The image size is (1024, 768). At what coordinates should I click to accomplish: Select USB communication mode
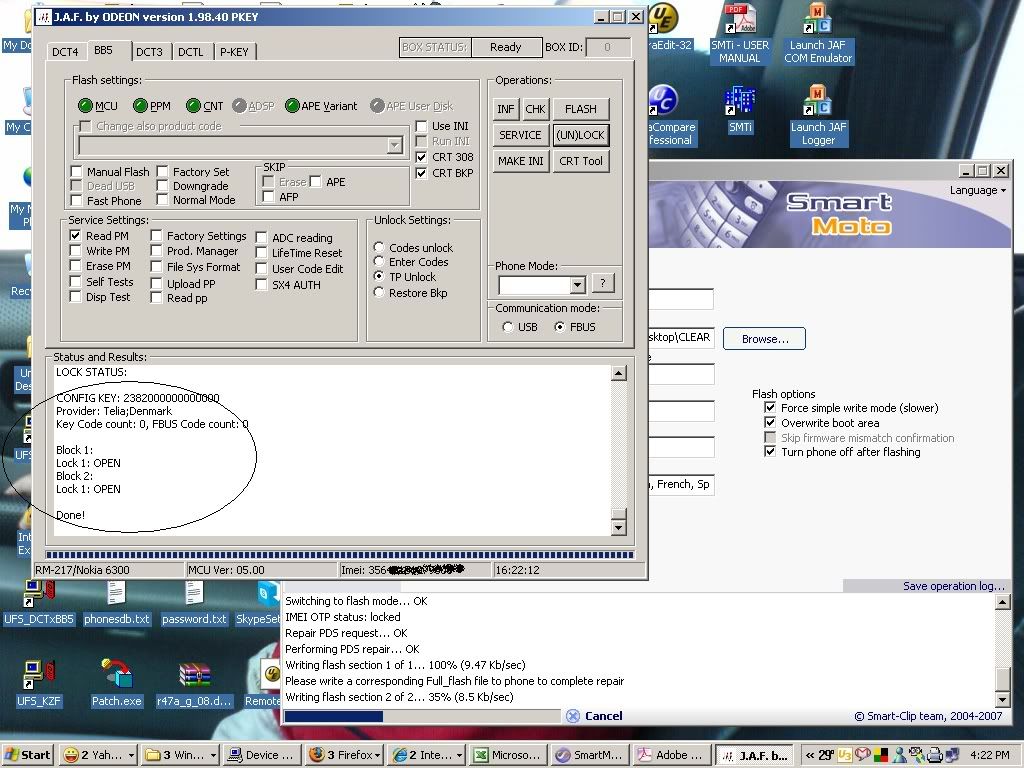pos(507,327)
